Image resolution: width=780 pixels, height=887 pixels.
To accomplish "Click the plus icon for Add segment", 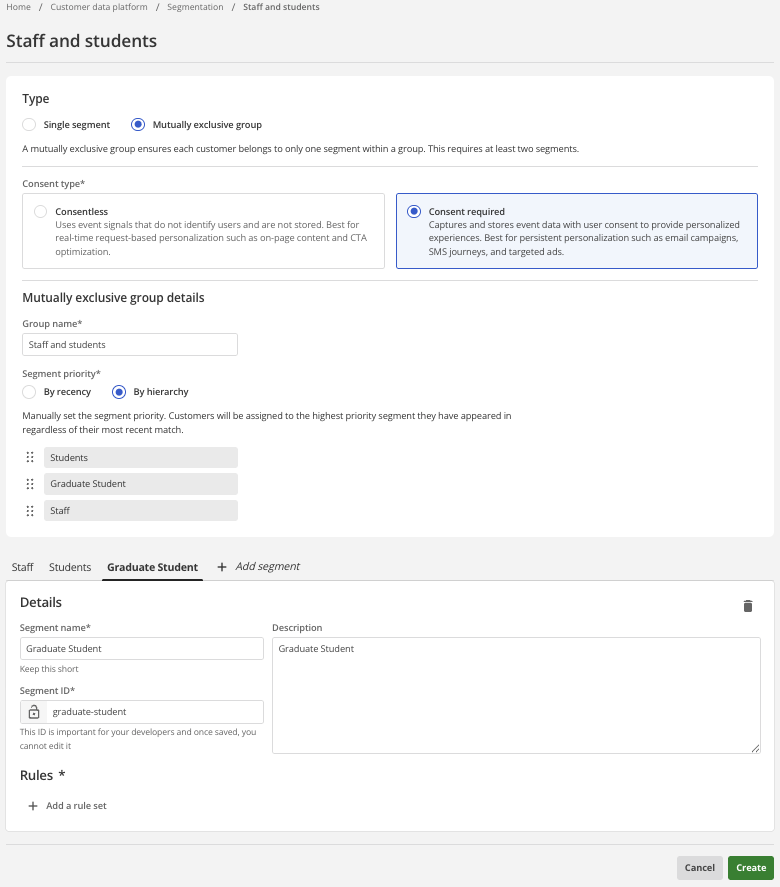I will point(222,567).
